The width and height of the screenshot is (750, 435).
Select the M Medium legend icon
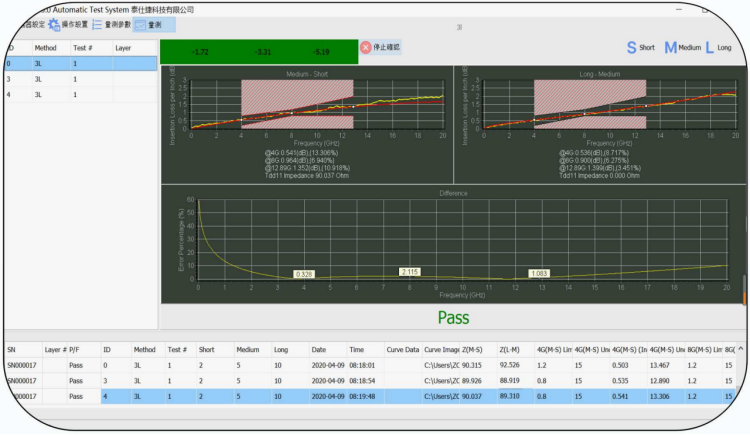coord(671,47)
